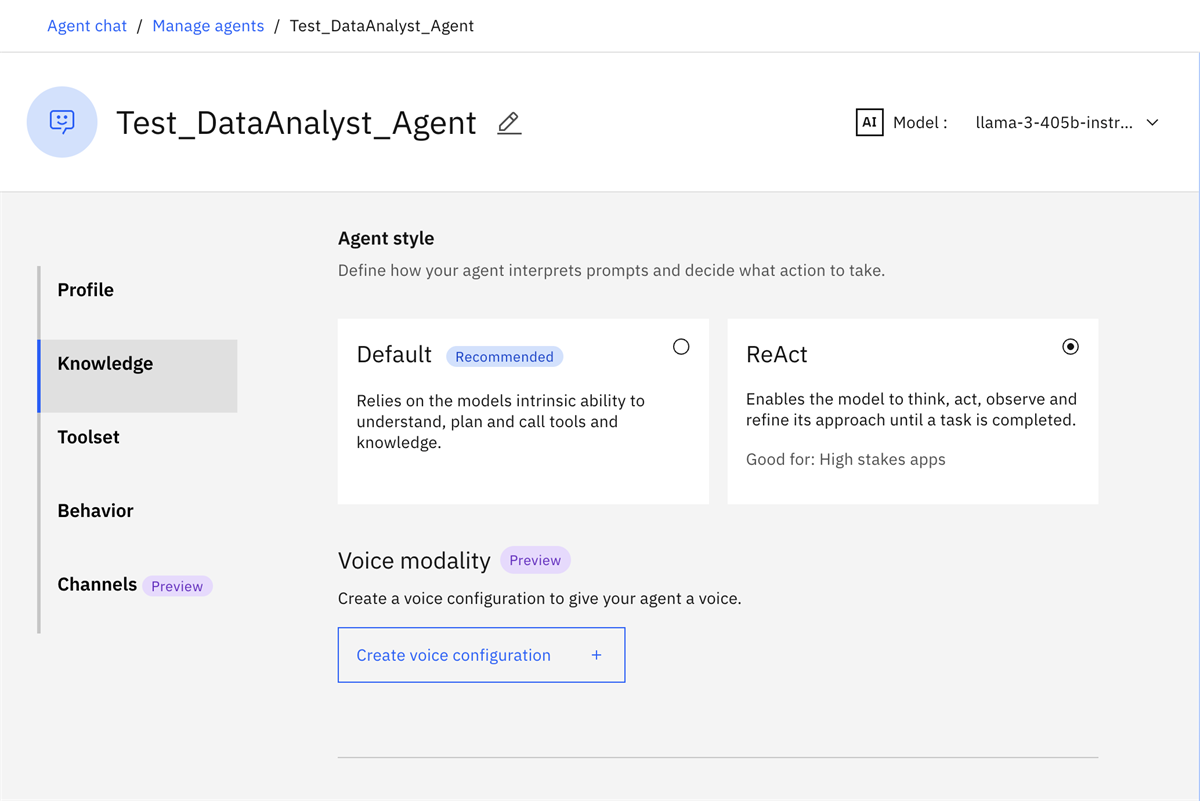Select the ReAct agent style radio

[1070, 347]
